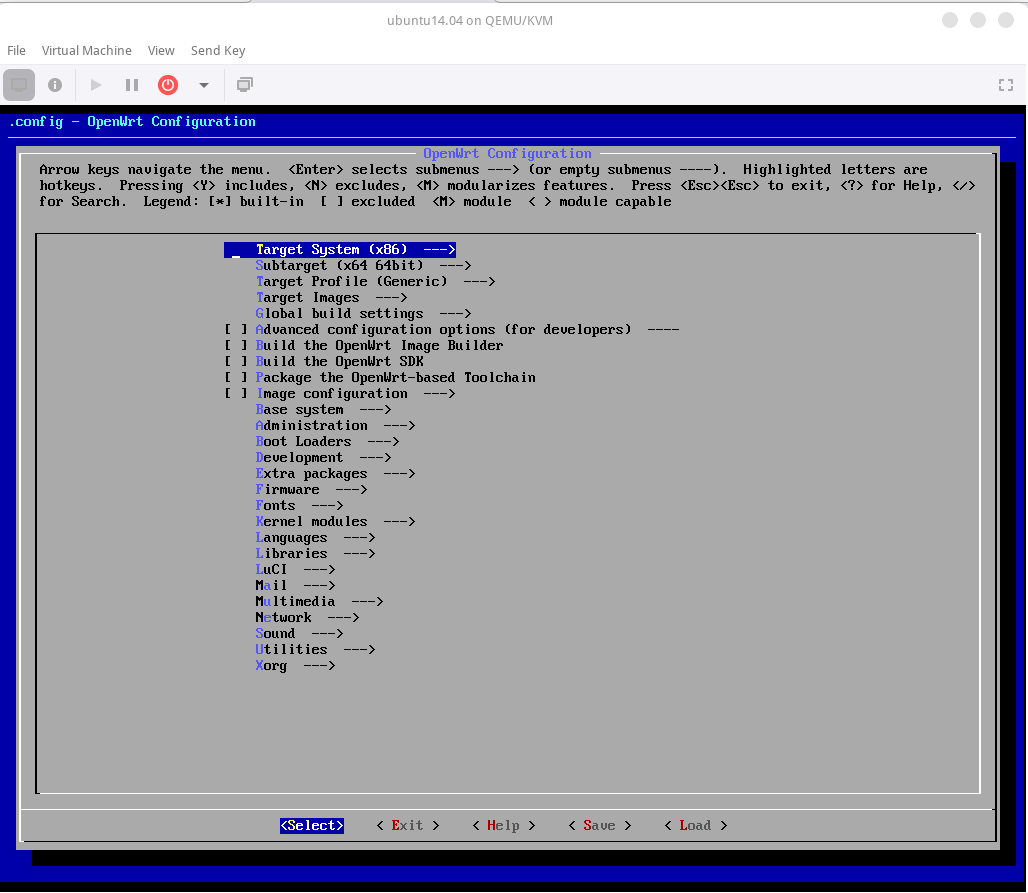Check Build the OpenWrt SDK option
This screenshot has height=893, width=1028.
click(236, 362)
